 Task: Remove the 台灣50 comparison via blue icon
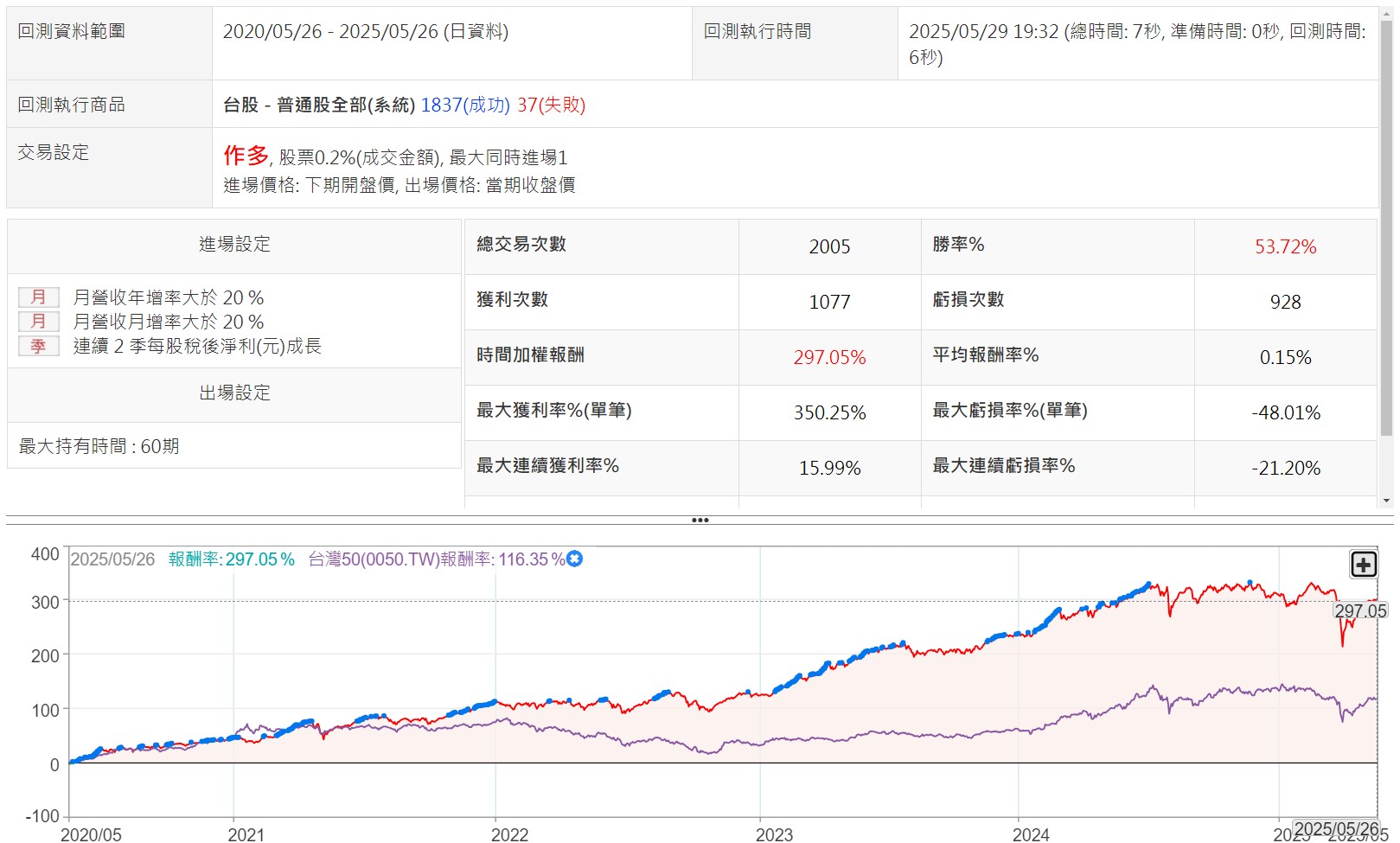tap(574, 559)
